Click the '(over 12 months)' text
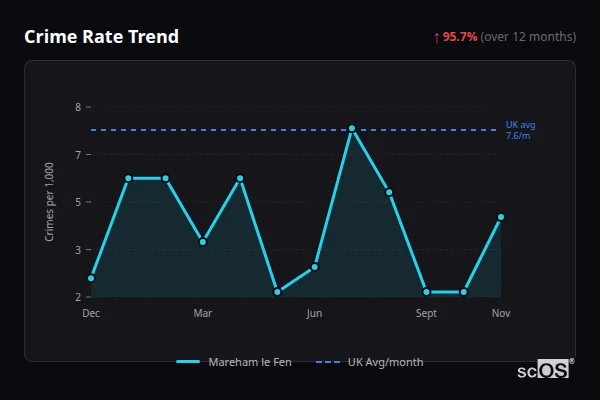 pyautogui.click(x=528, y=37)
